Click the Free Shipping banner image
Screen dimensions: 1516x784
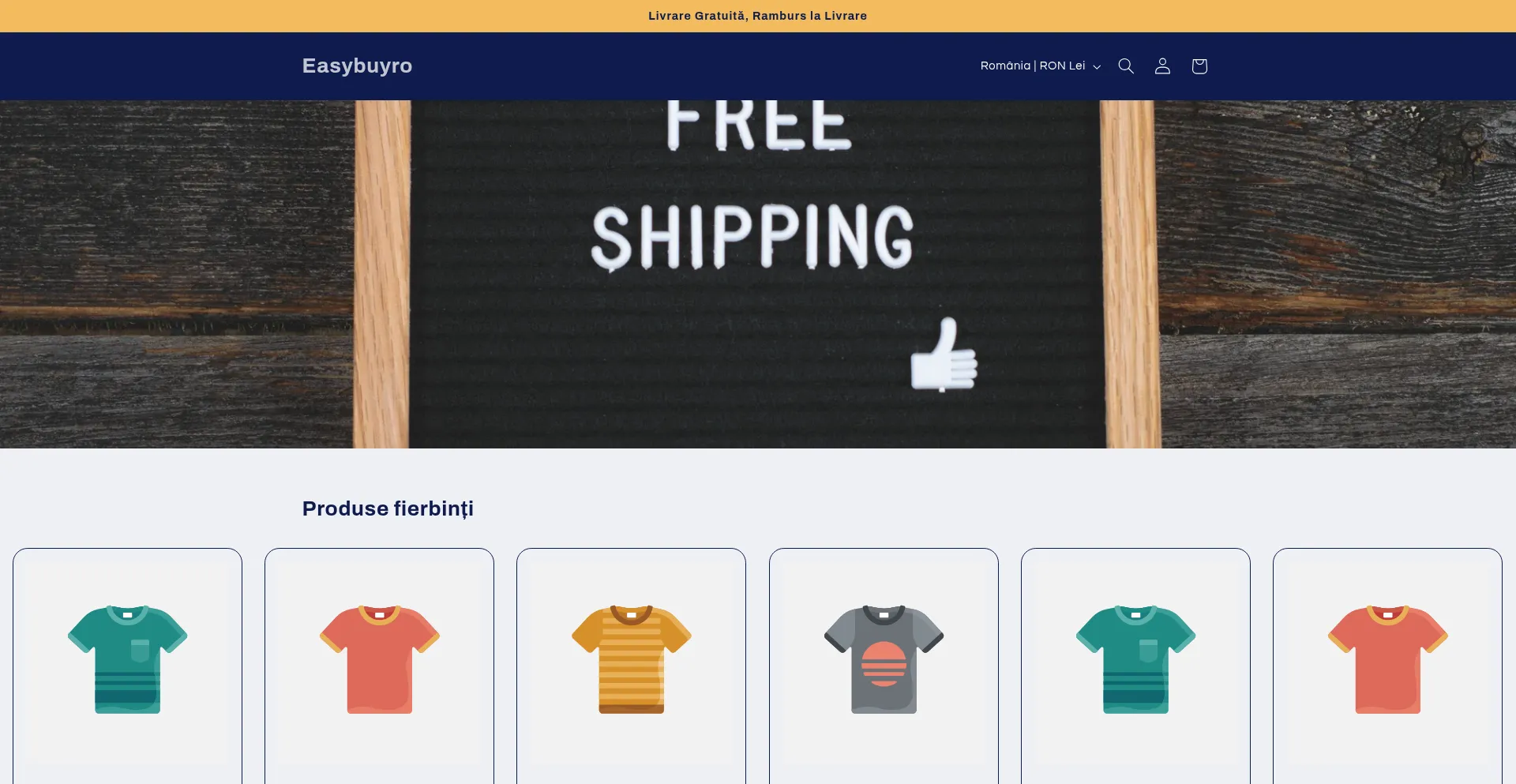coord(758,274)
